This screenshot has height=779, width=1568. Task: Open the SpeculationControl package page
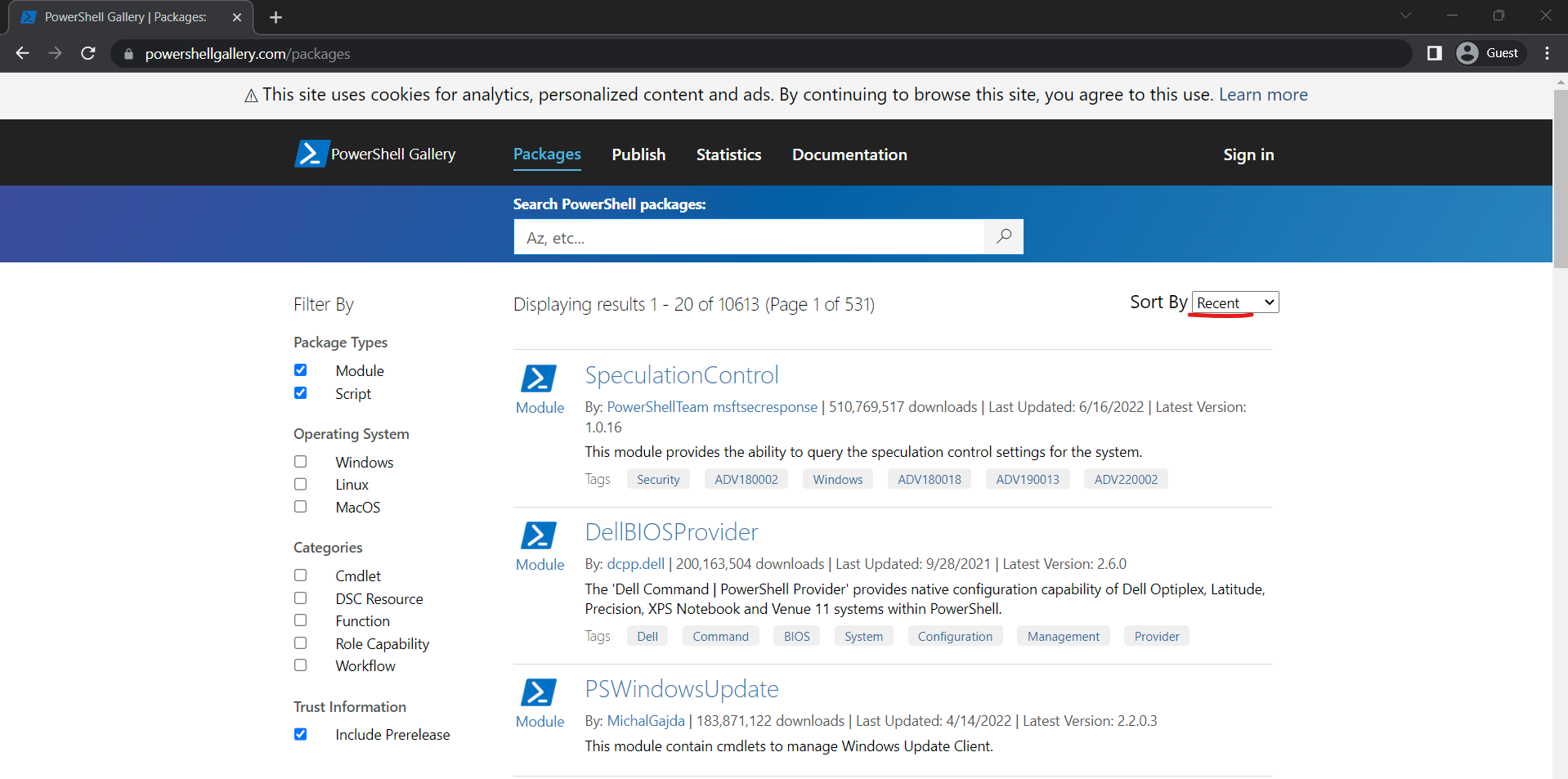coord(681,374)
